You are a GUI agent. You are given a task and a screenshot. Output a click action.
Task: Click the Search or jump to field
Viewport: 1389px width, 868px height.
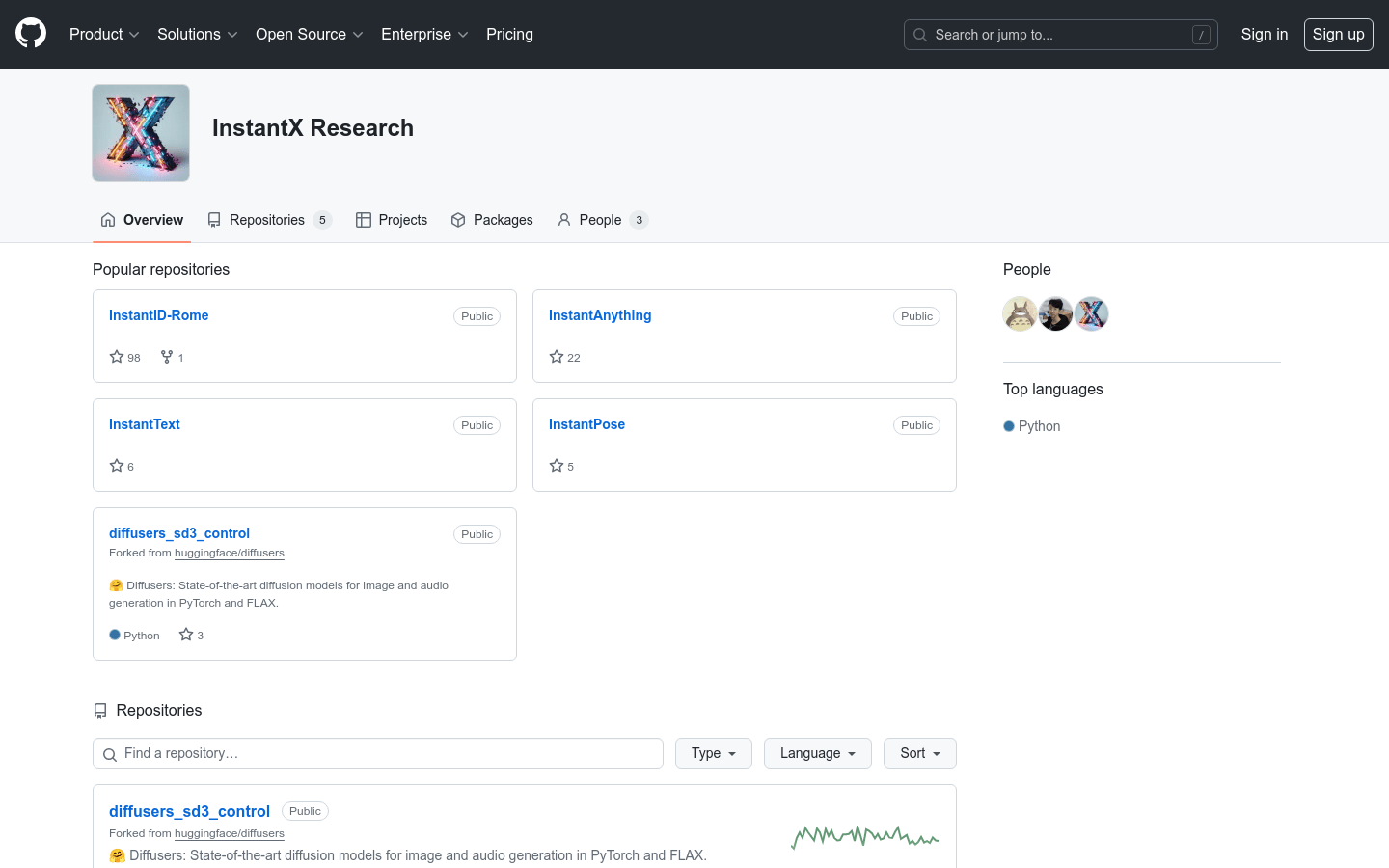point(1060,35)
